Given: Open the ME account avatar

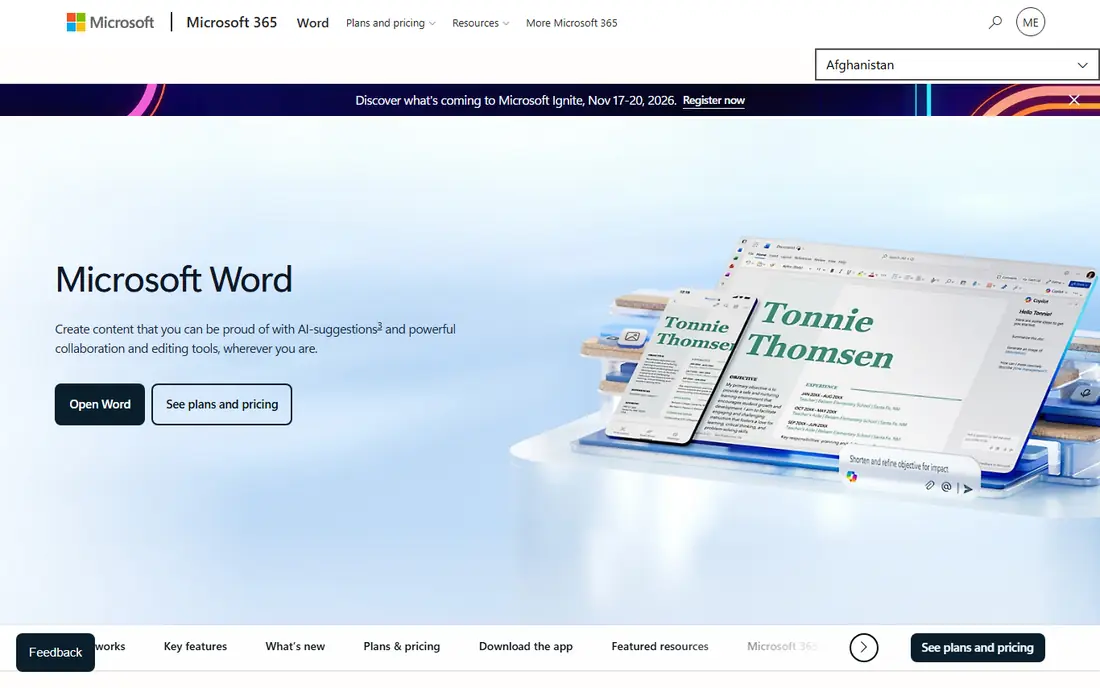Looking at the screenshot, I should coord(1030,22).
